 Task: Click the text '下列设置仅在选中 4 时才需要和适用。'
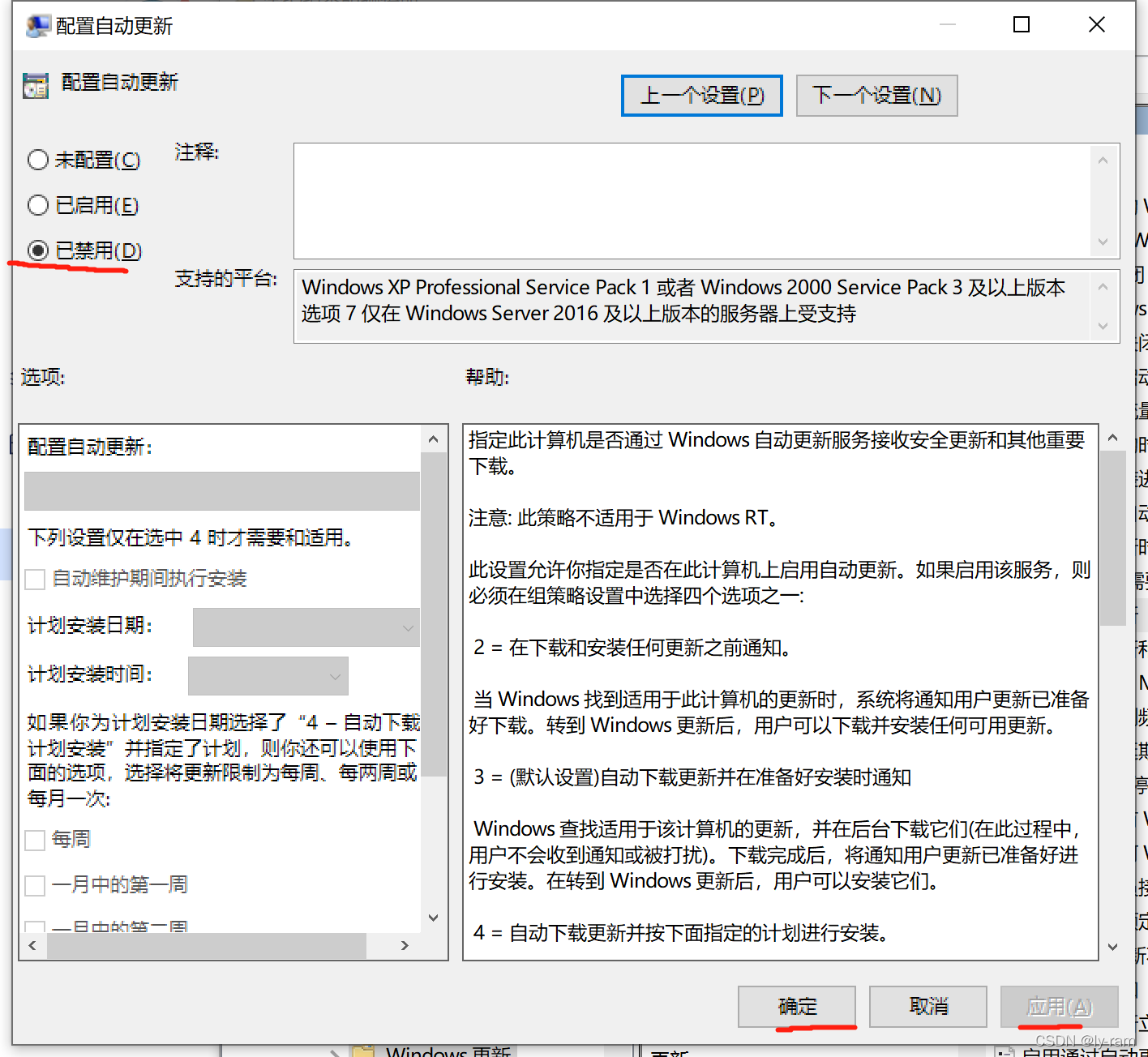point(190,537)
